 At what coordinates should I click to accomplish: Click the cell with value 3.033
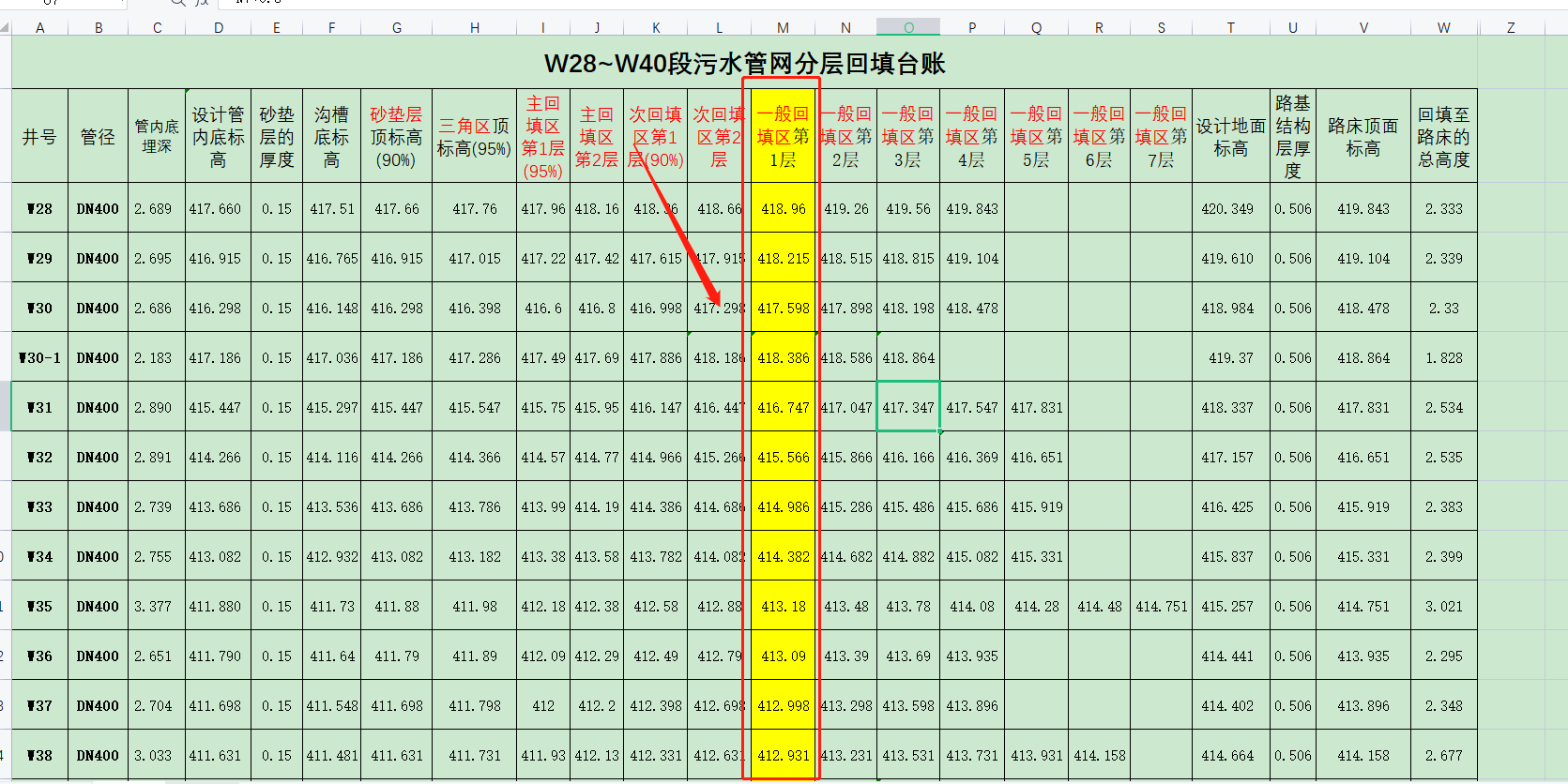(157, 755)
